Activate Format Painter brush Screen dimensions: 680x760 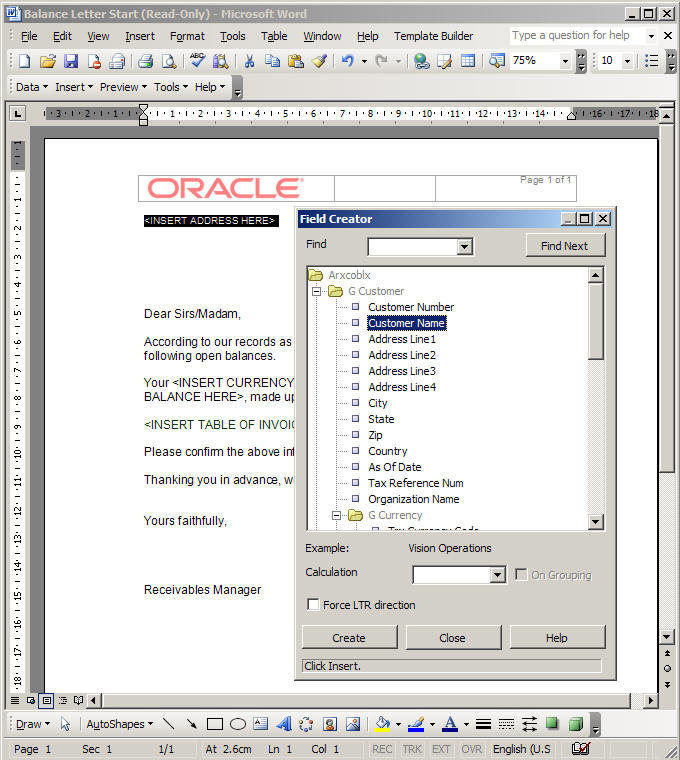pos(319,61)
